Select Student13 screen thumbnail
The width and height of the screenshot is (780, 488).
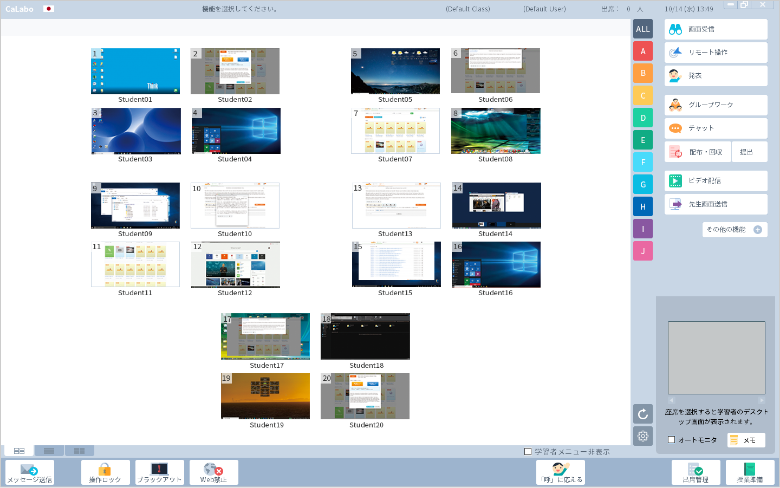[x=396, y=205]
